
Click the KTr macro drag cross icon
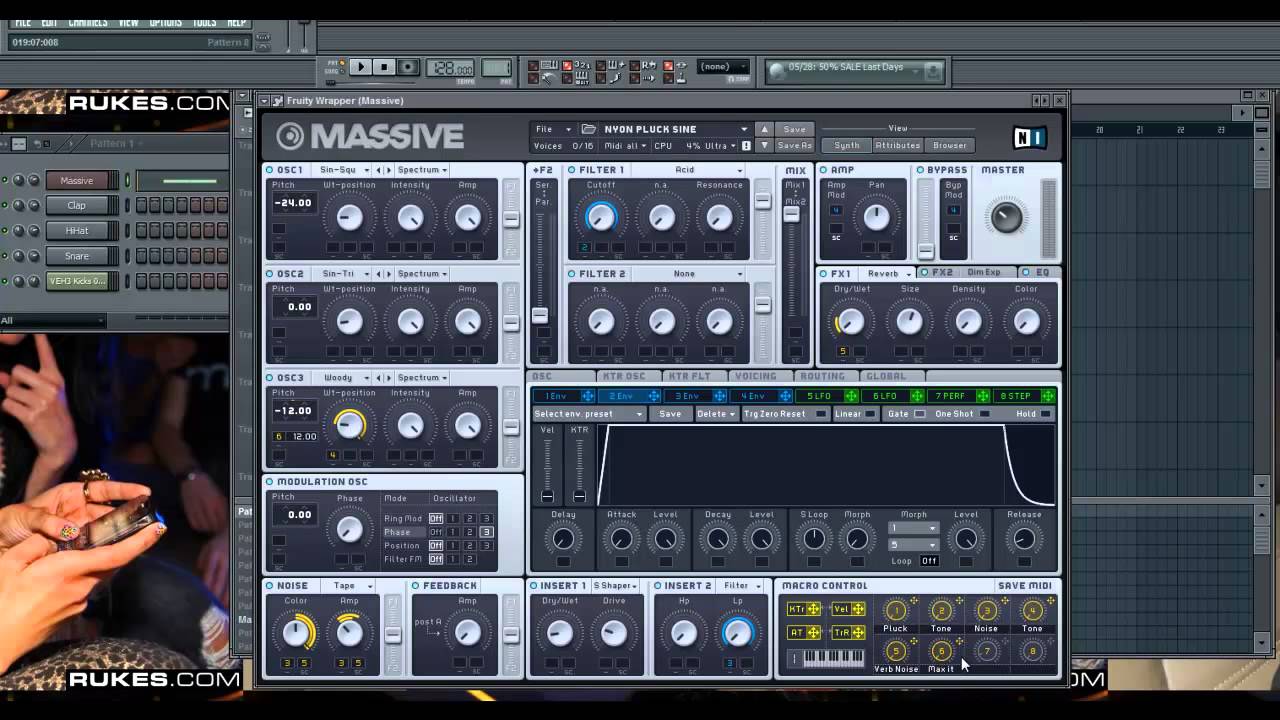tap(813, 609)
